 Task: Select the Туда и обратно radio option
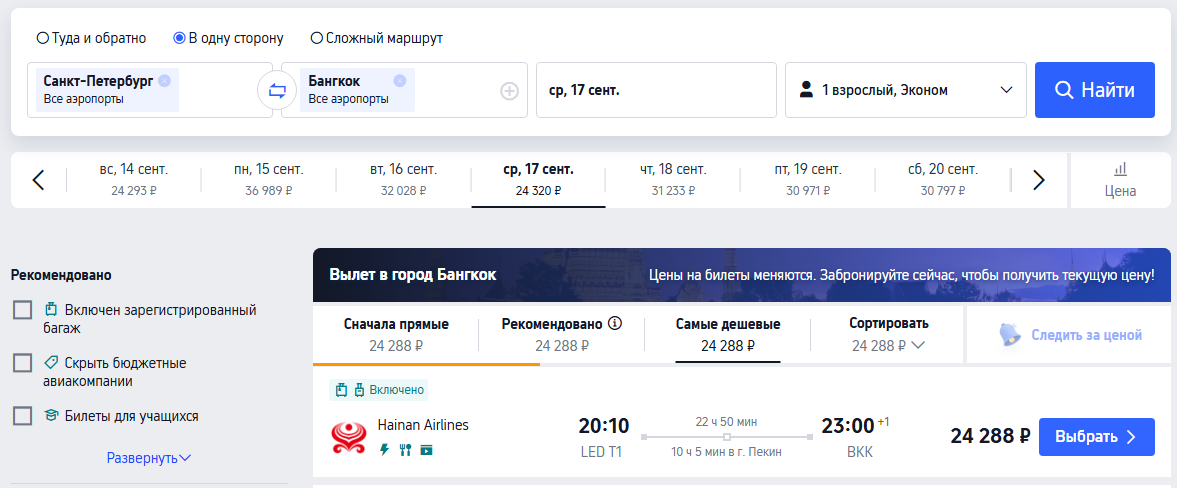pyautogui.click(x=43, y=38)
